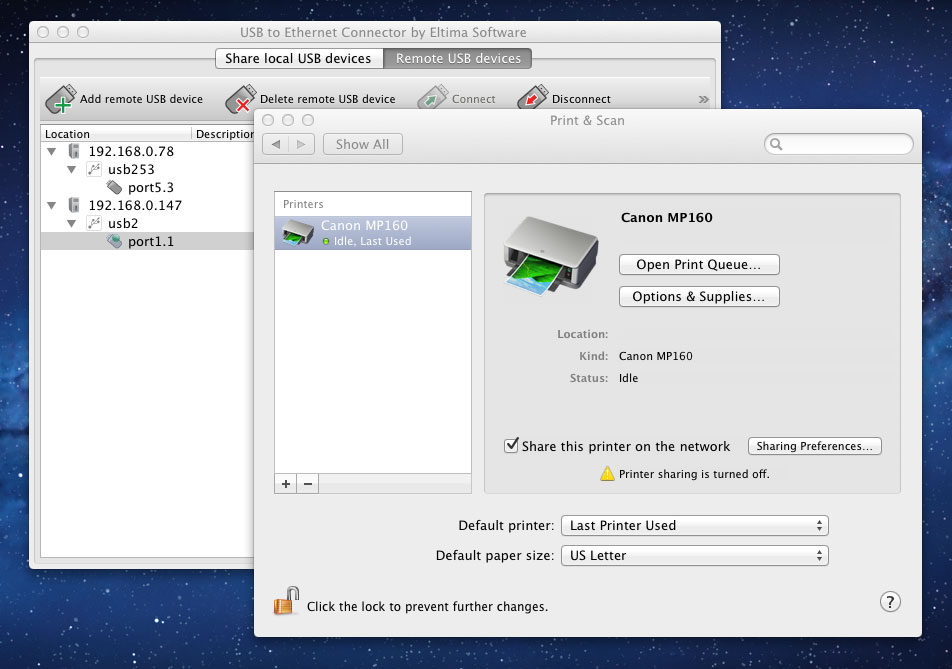Remove the printer with the minus button
The width and height of the screenshot is (952, 669).
[x=308, y=484]
